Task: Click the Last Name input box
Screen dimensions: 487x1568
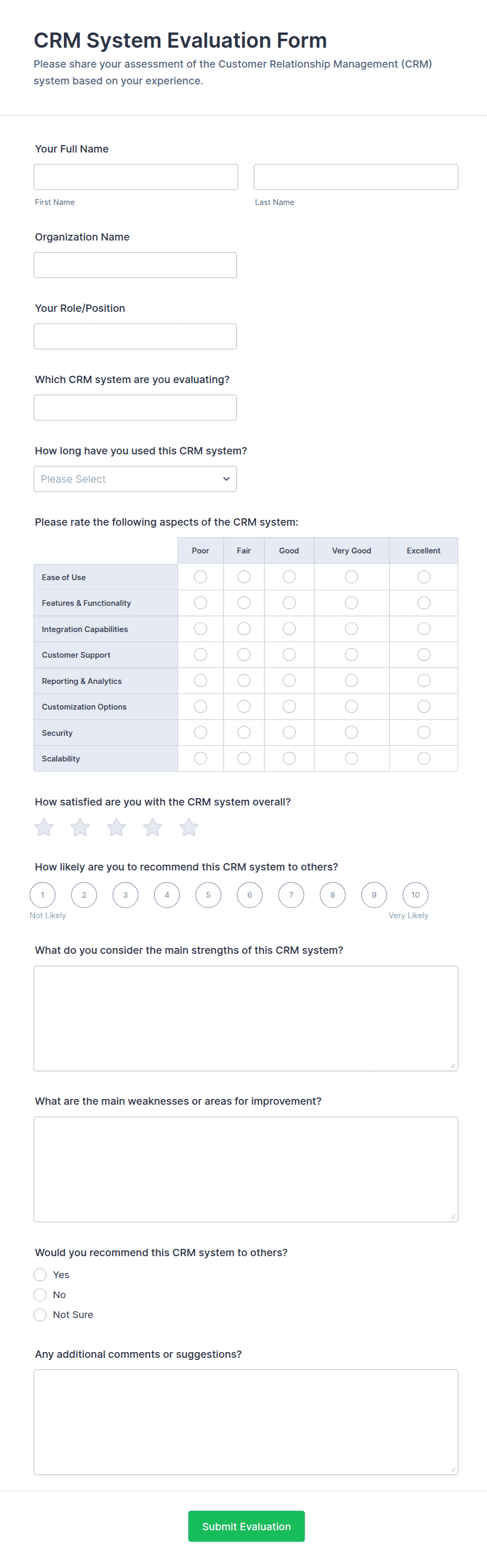Action: pos(356,177)
